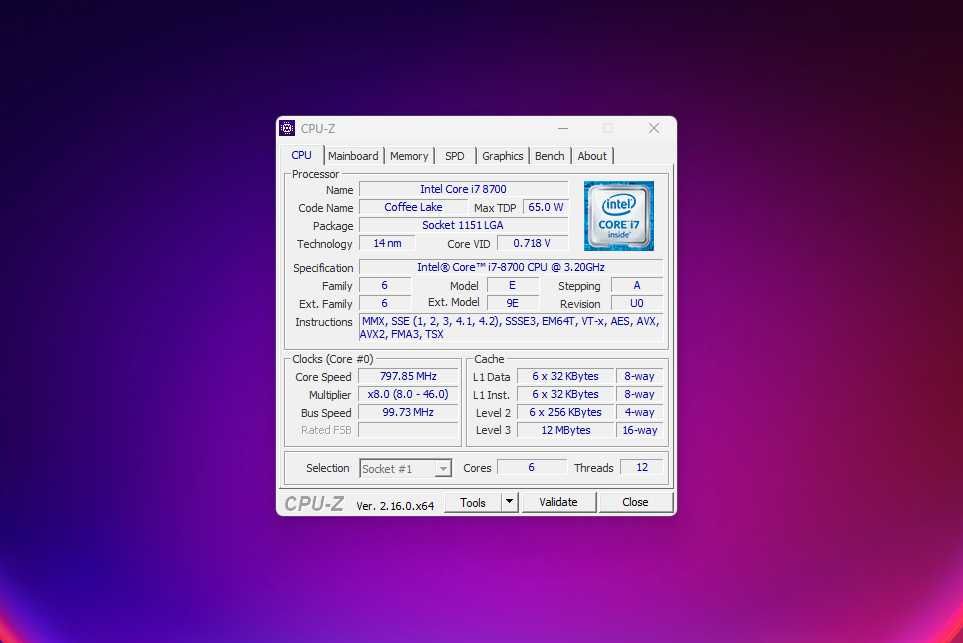This screenshot has width=963, height=643.
Task: Click the Family value field
Action: 384,286
